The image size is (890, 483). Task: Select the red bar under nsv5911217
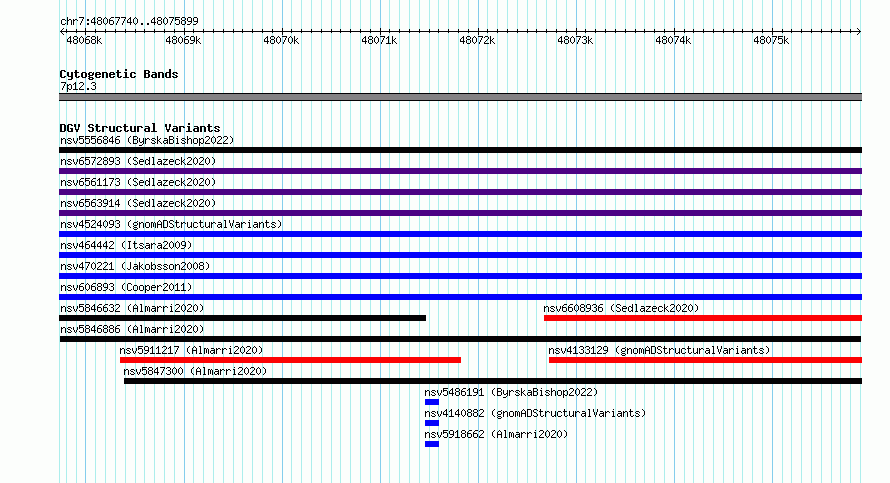point(291,360)
